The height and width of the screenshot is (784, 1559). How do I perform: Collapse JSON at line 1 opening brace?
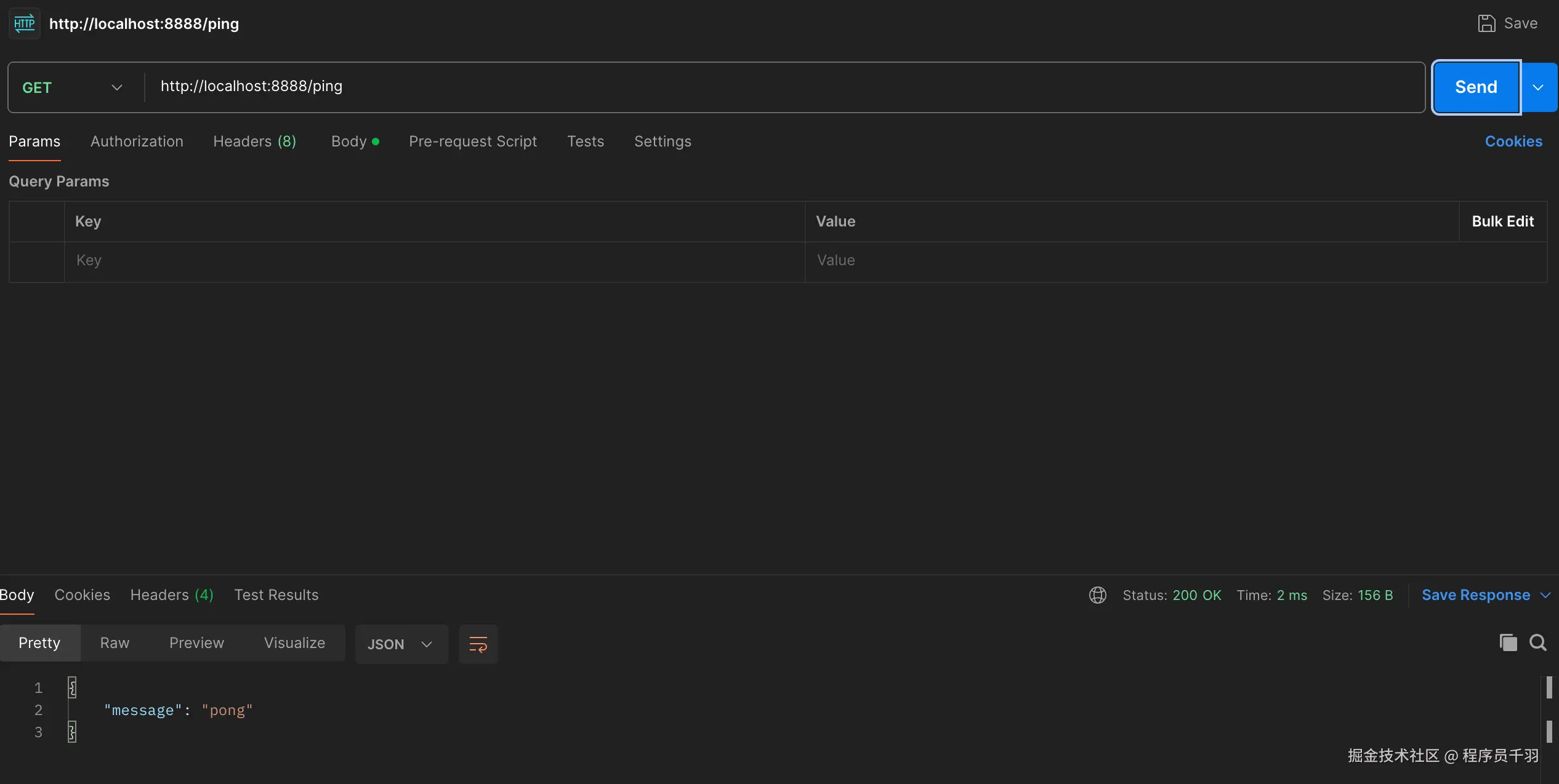72,687
